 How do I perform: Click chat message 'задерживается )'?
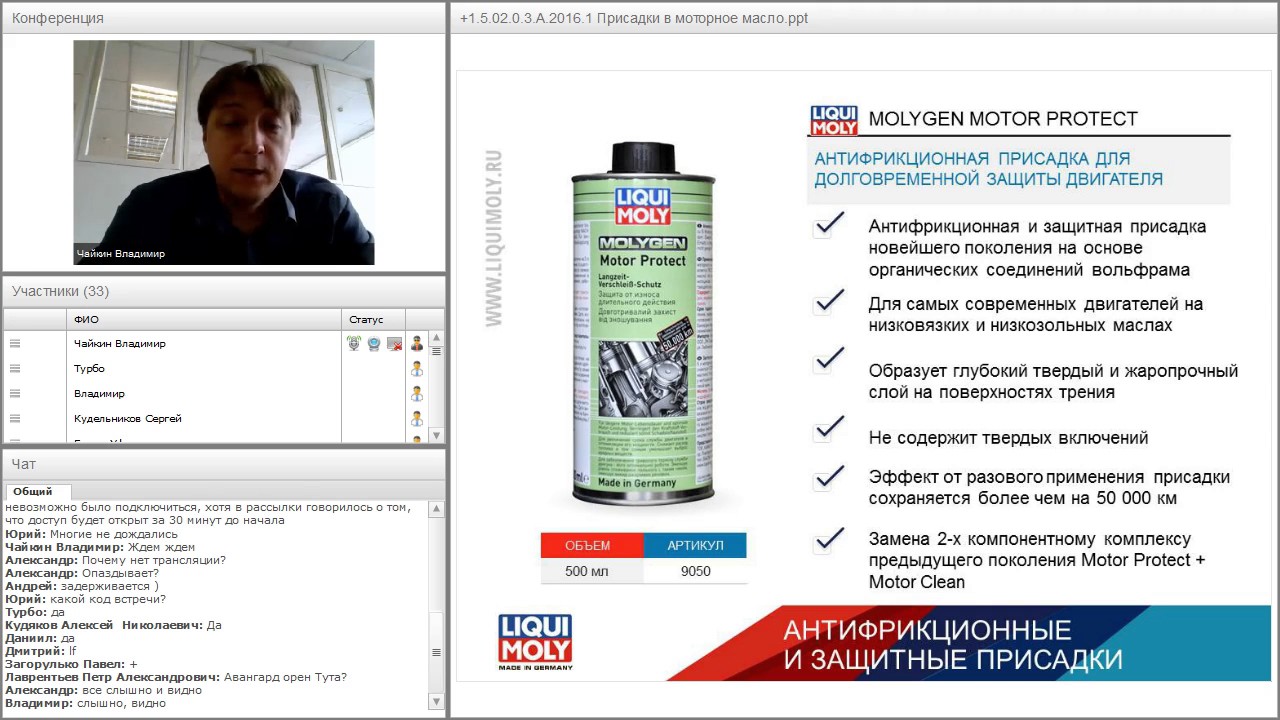(x=110, y=587)
